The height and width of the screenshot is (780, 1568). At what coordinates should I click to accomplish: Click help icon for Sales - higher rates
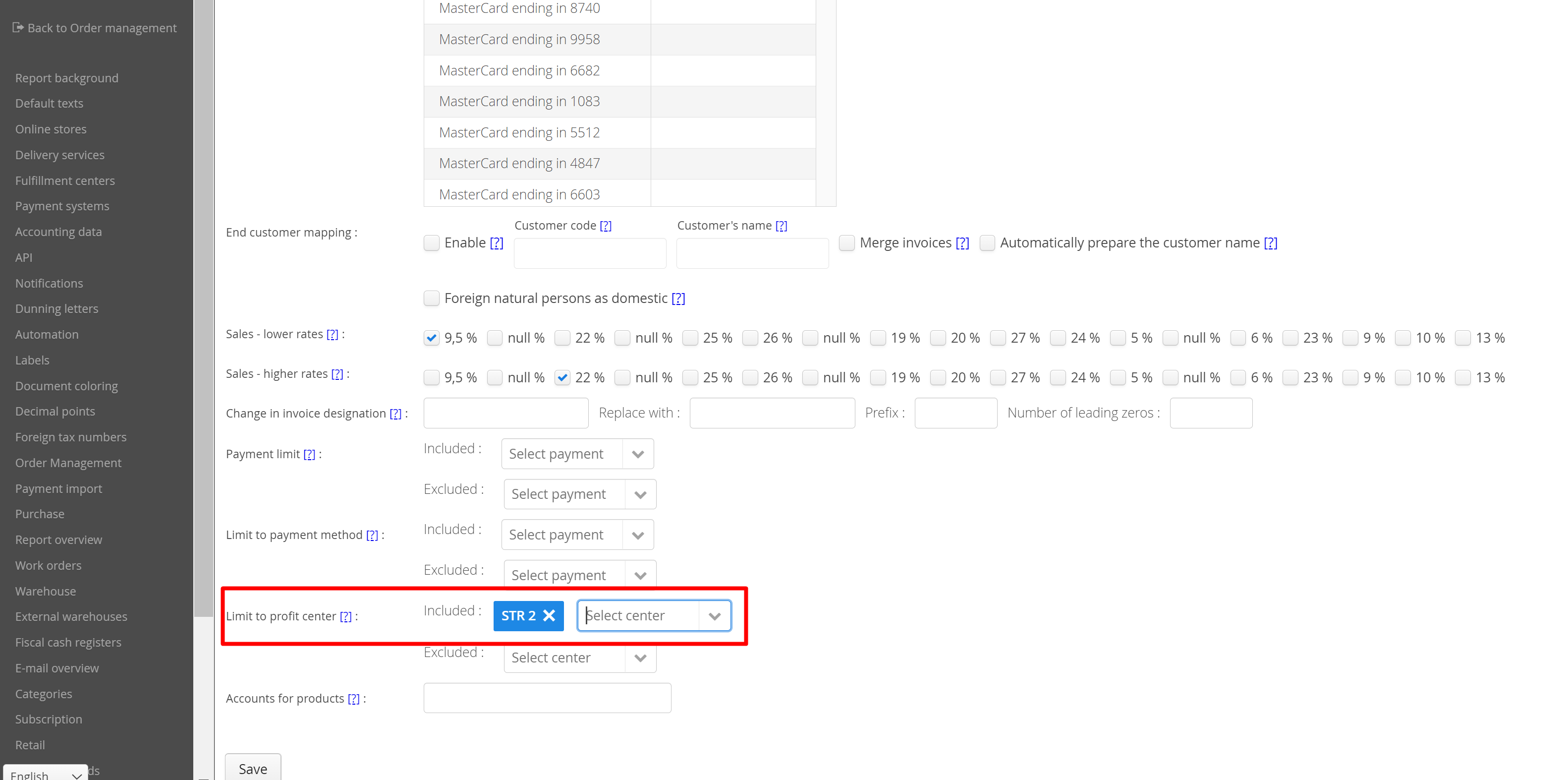(336, 374)
